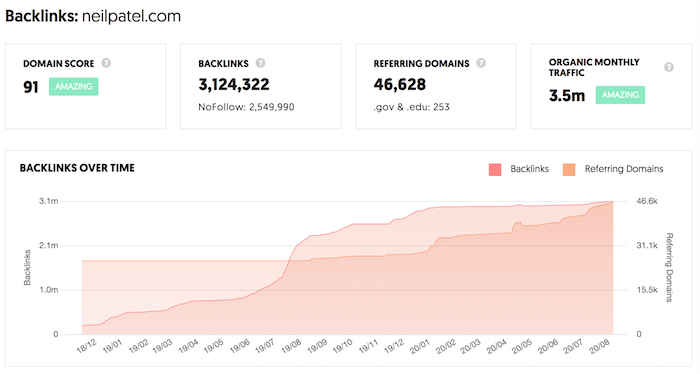The image size is (700, 374).
Task: Click the AMAZING badge beside 3.5m traffic
Action: [x=620, y=95]
